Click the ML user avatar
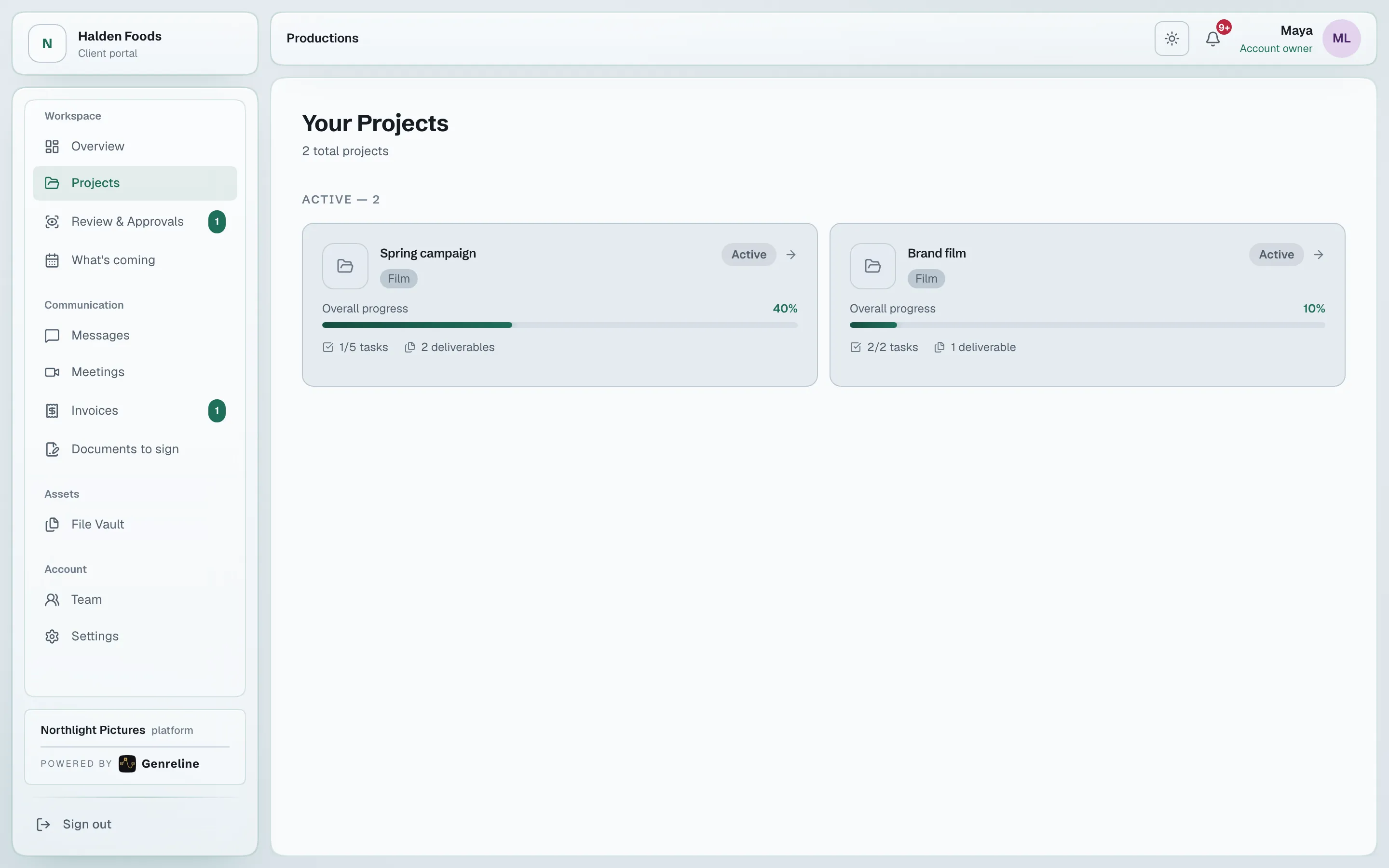Screen dimensions: 1389x868 (x=1341, y=39)
